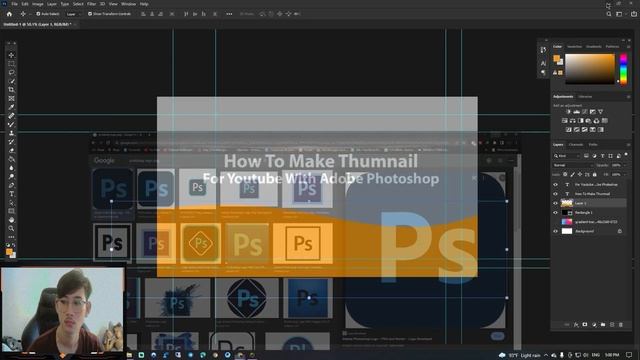Select the Horizontal Type tool
The image size is (640, 360).
(x=11, y=194)
